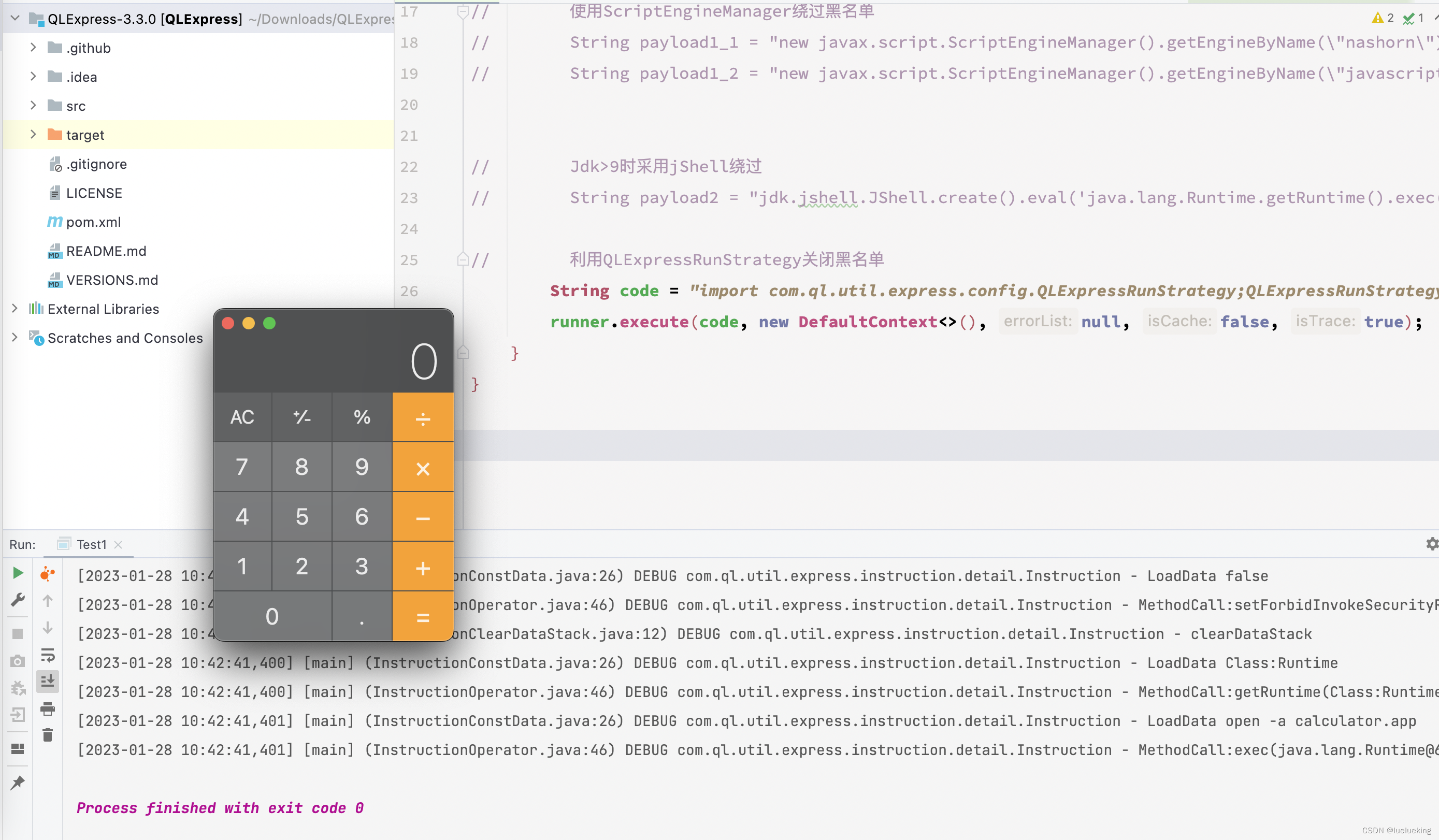The width and height of the screenshot is (1439, 840).
Task: Click digit 7 on Calculator
Action: click(242, 467)
